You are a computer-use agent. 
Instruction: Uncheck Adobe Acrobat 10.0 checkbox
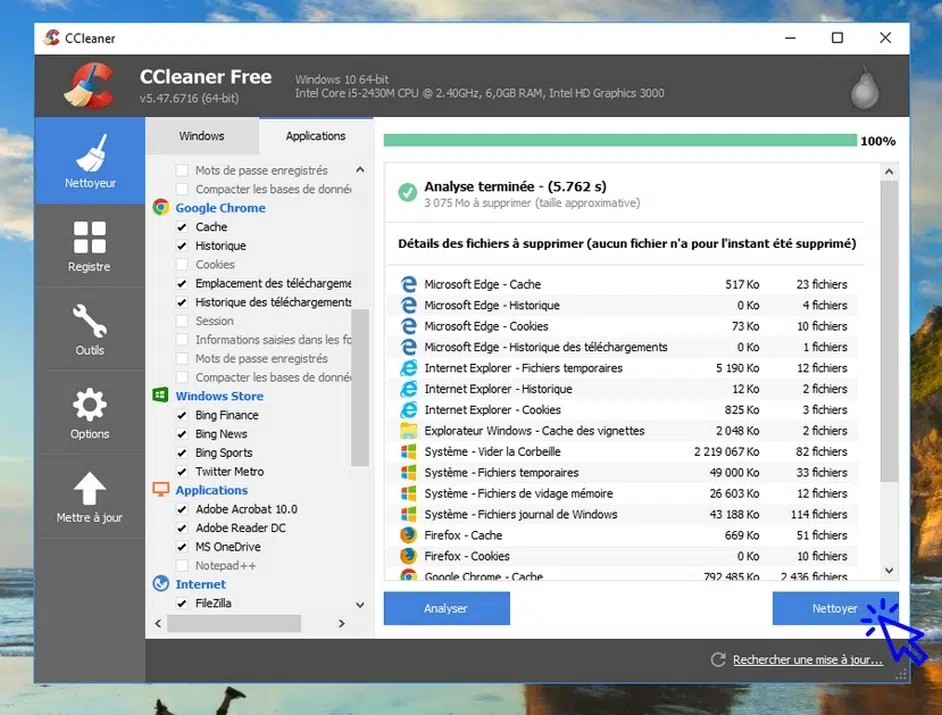tap(182, 510)
